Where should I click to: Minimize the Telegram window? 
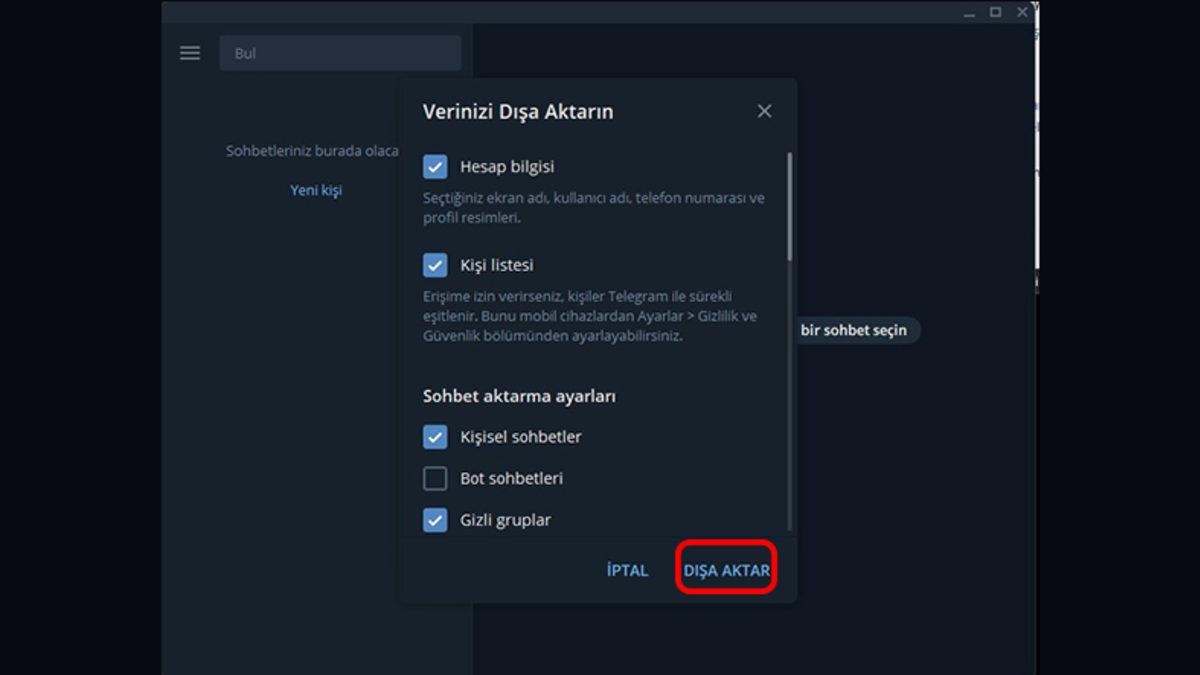[x=969, y=13]
